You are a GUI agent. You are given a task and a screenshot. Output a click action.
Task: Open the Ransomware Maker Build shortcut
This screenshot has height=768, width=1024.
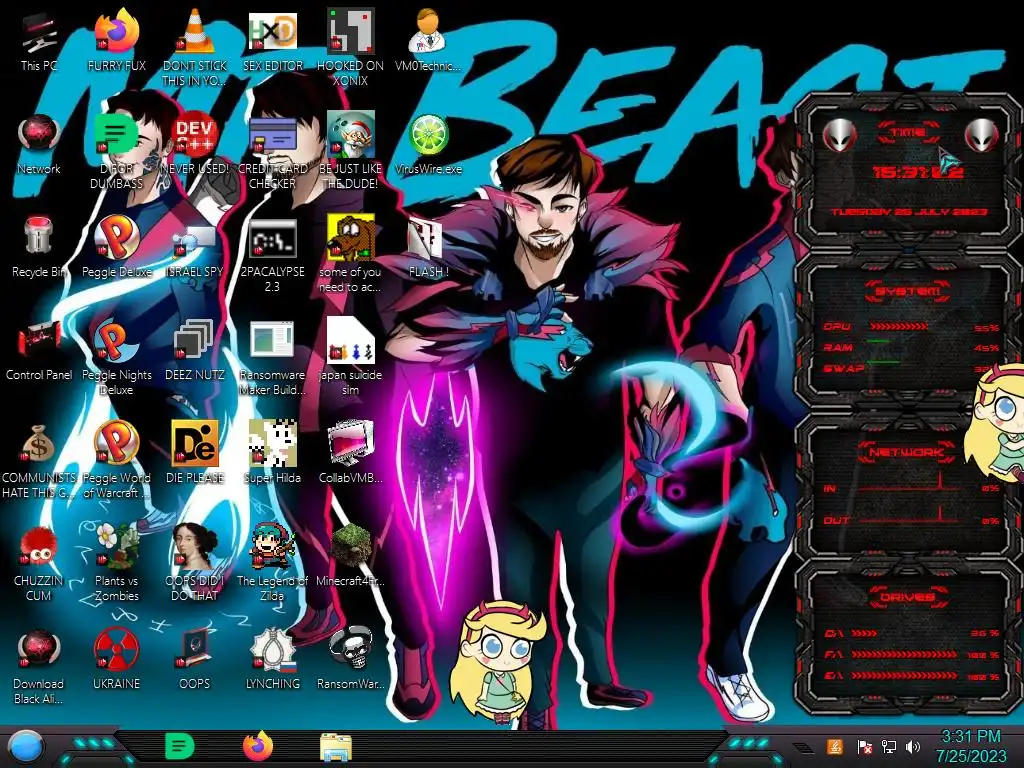pos(272,340)
